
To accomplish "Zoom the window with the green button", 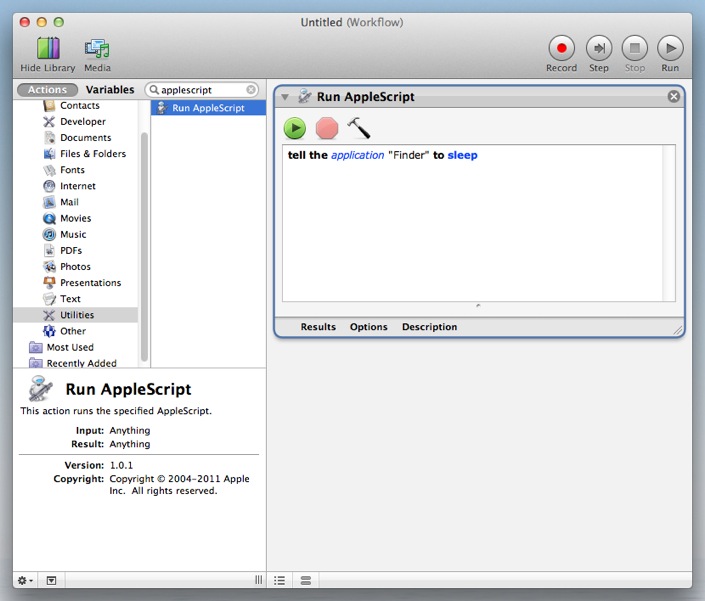I will [x=59, y=22].
